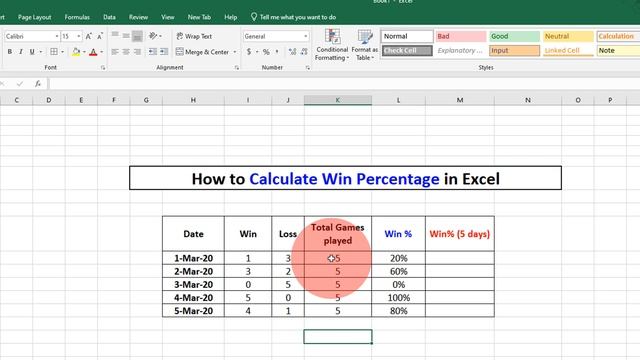Open the Help tab
Image resolution: width=640 pixels, height=360 pixels.
[x=231, y=17]
